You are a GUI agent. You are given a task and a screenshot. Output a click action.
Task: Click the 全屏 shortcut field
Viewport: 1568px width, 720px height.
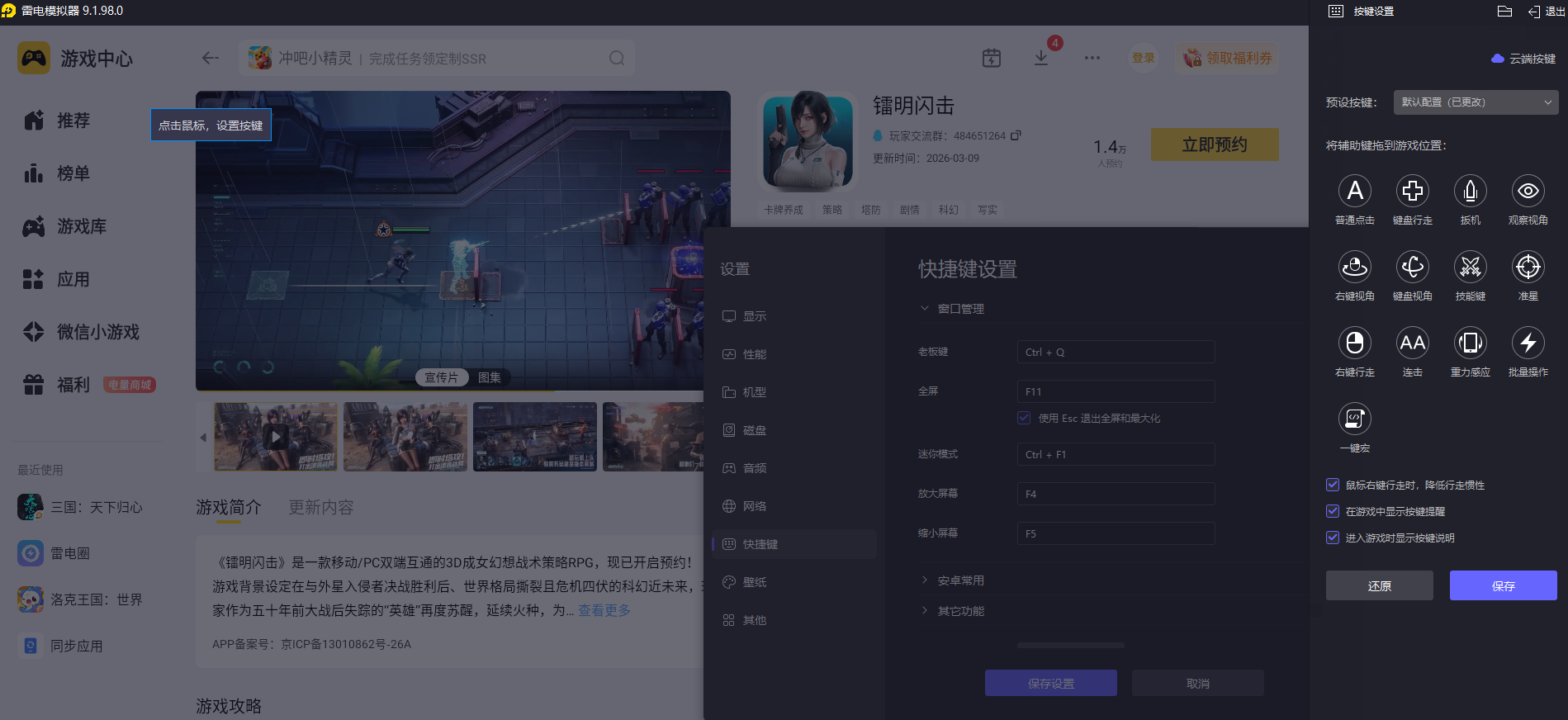click(1116, 391)
